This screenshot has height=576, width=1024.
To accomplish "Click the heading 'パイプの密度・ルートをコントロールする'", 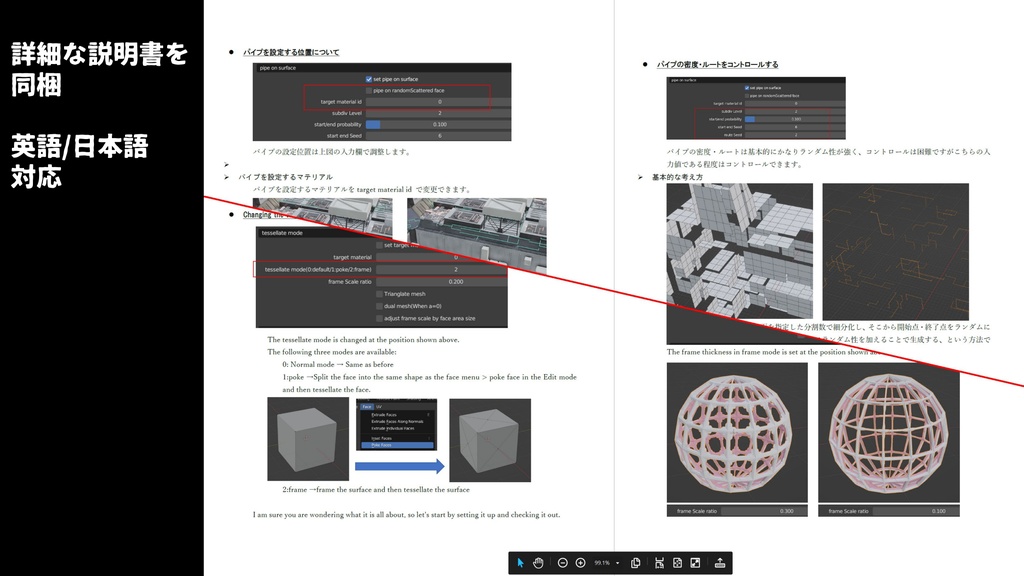I will (717, 65).
